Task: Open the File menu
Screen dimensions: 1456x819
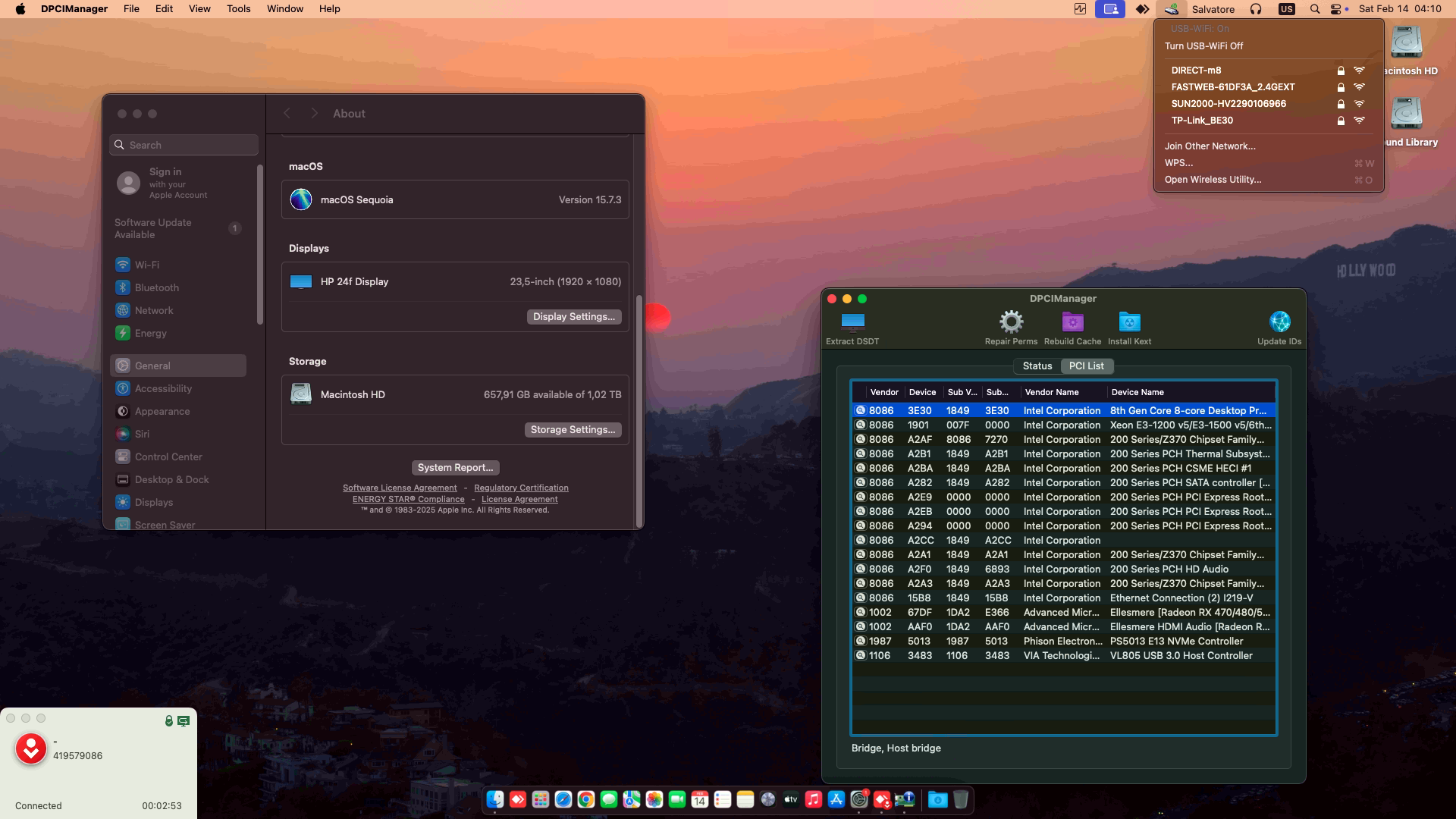Action: tap(131, 9)
